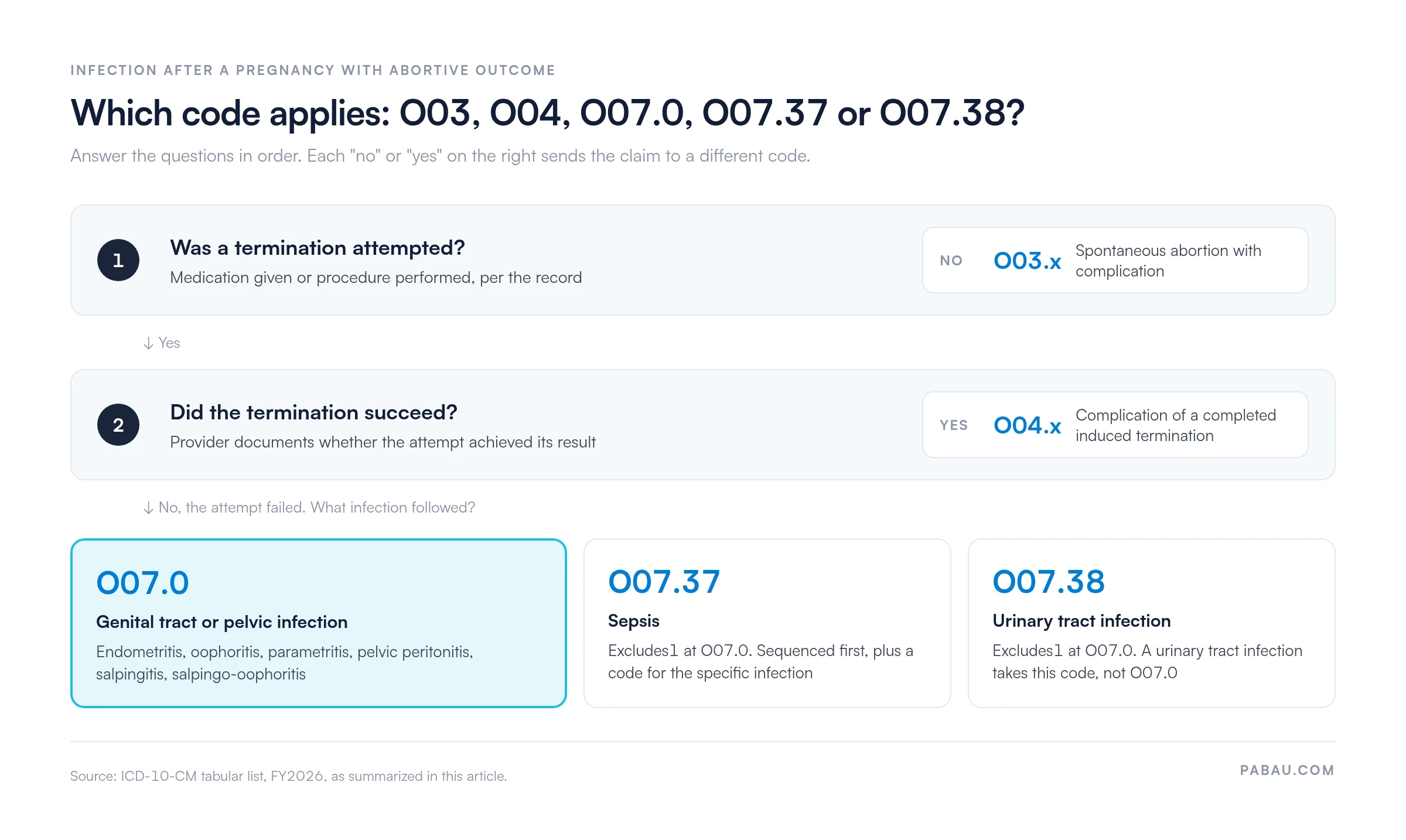Click the YES label beside O04.x
The width and height of the screenshot is (1406, 840).
pos(954,425)
